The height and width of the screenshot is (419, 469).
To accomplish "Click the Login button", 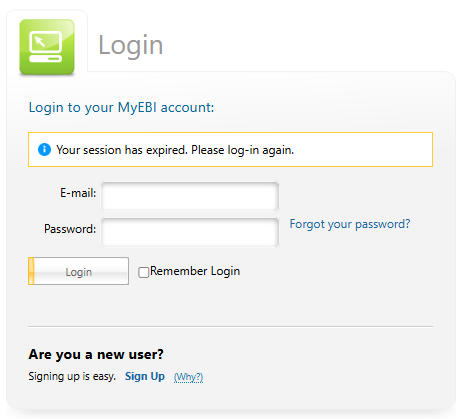I will 79,271.
